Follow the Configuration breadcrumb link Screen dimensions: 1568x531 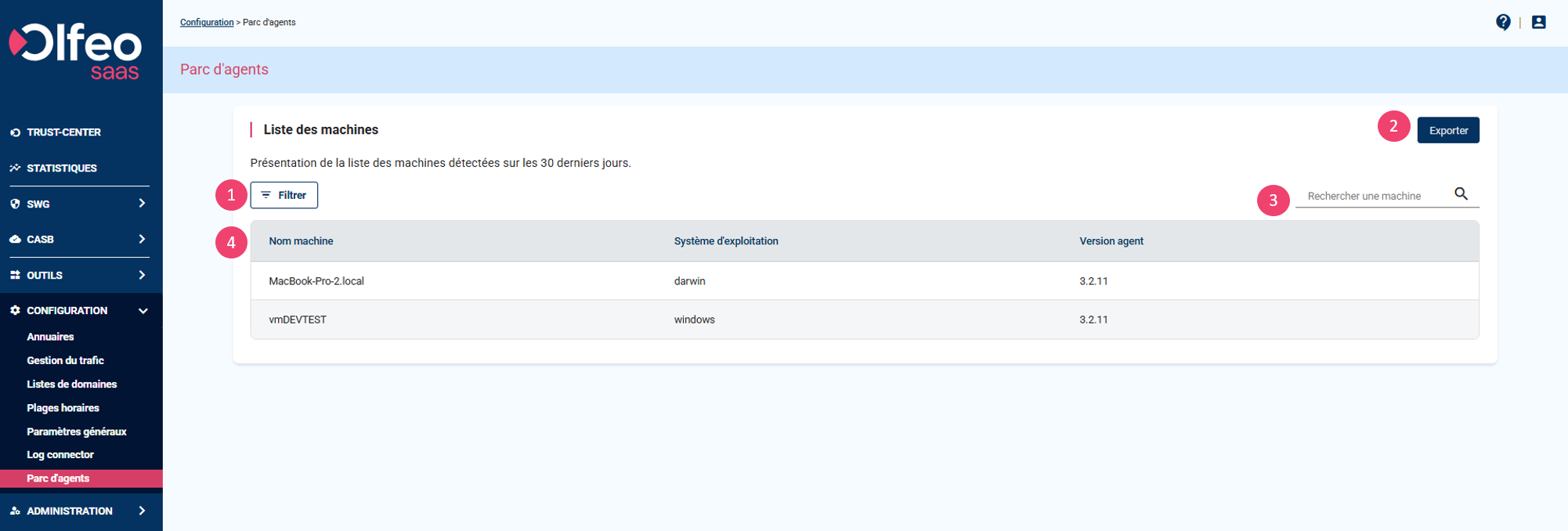click(207, 22)
